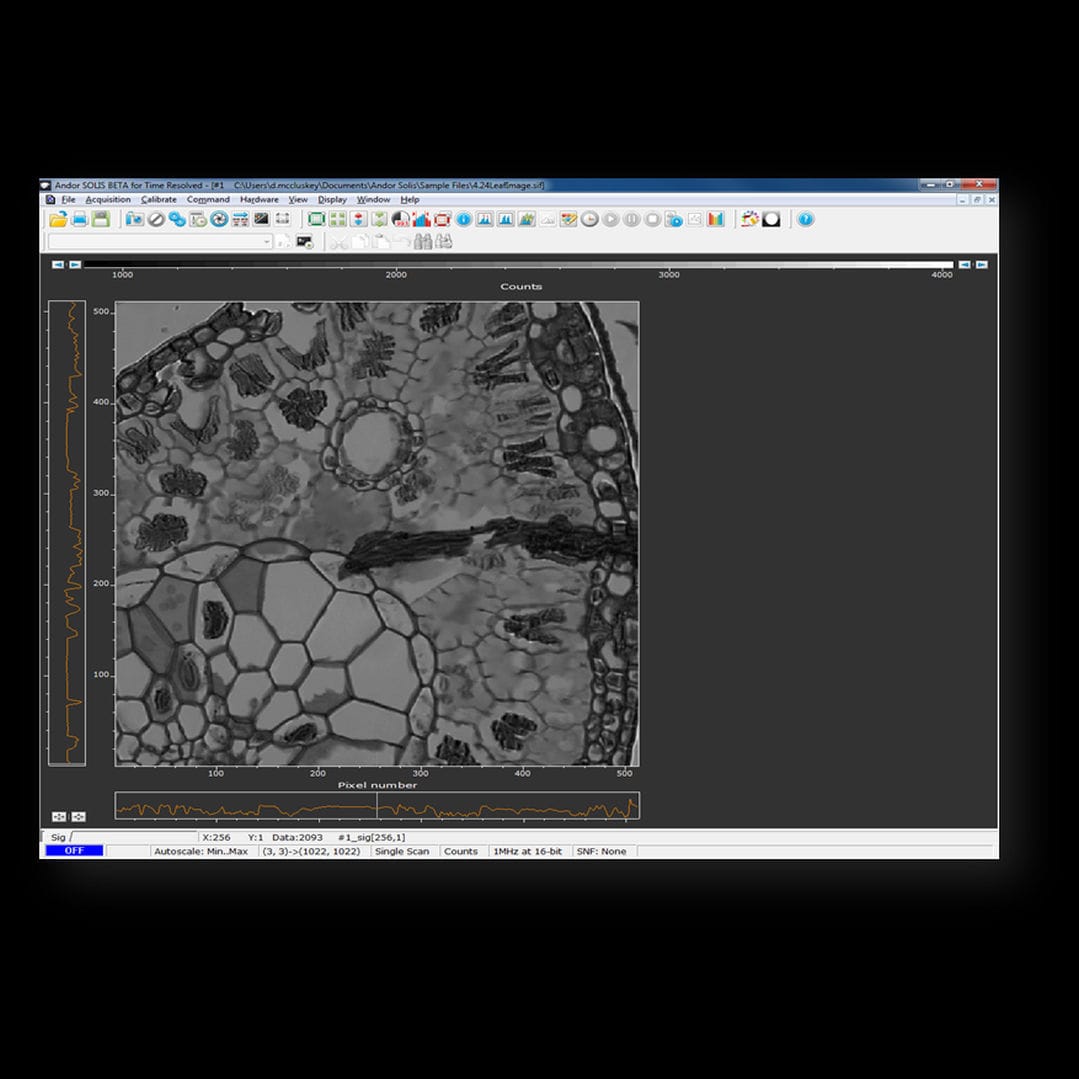Click the grayscale counts palette bar
Screen dimensions: 1079x1079
tap(519, 265)
